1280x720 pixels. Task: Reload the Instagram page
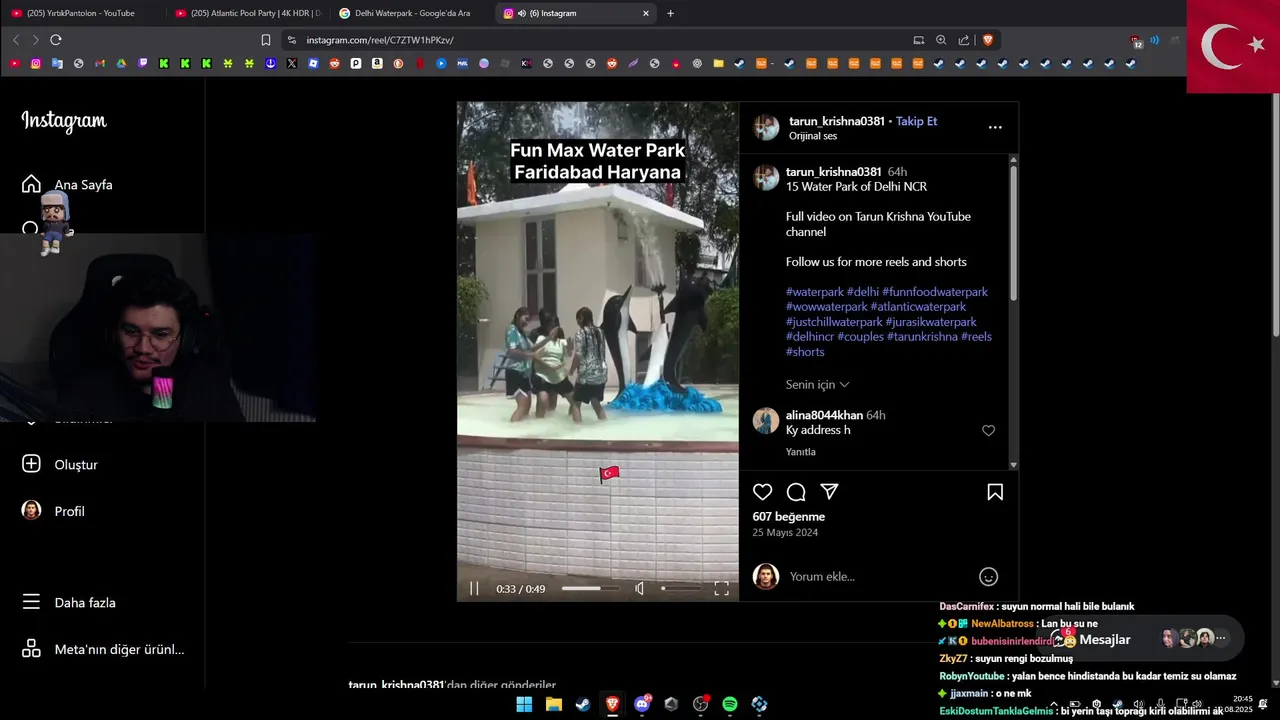pyautogui.click(x=56, y=40)
